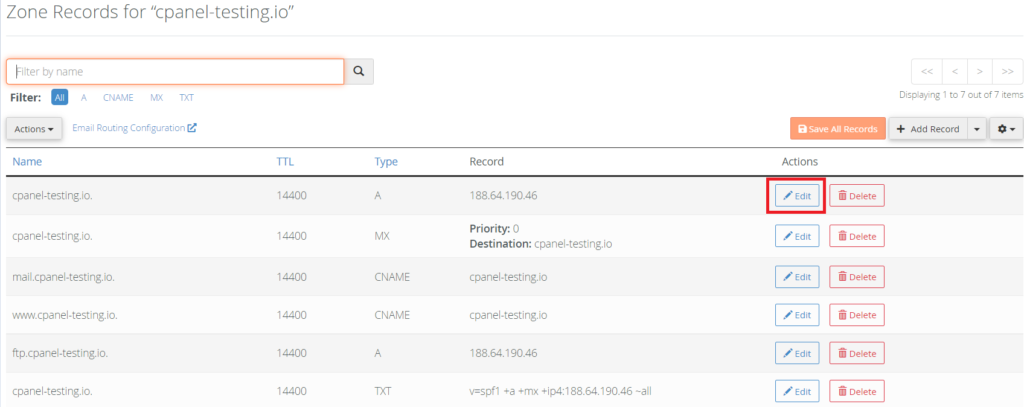Go to next page arrow

click(980, 71)
